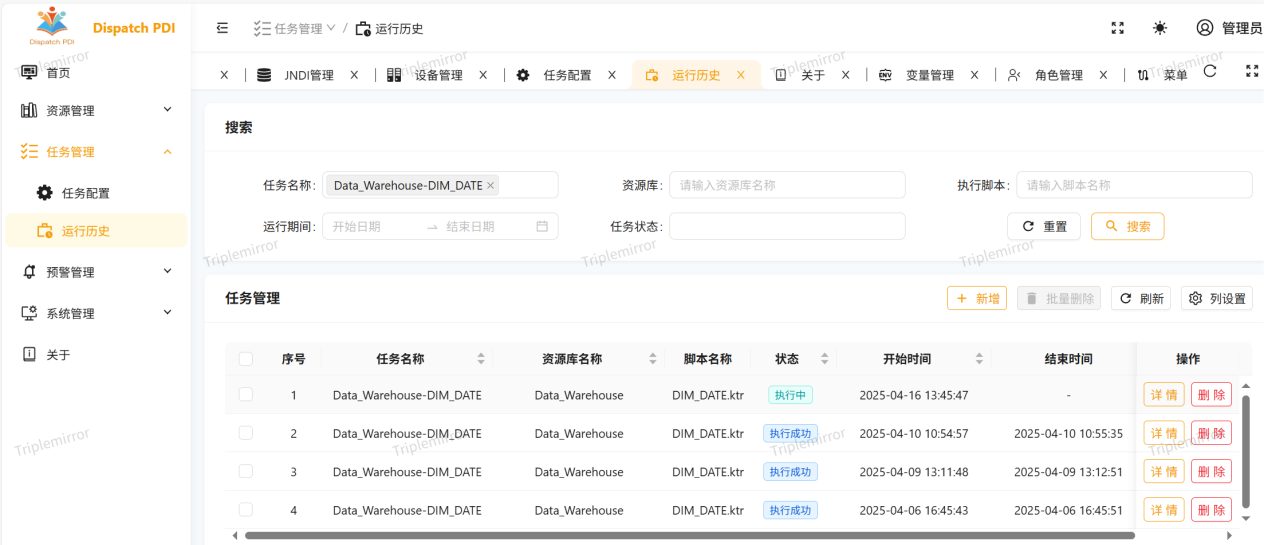Viewport: 1264px width, 545px height.
Task: Remove the Data_Warehouse-DIM_DATE tag in 任务名称
Action: [491, 186]
